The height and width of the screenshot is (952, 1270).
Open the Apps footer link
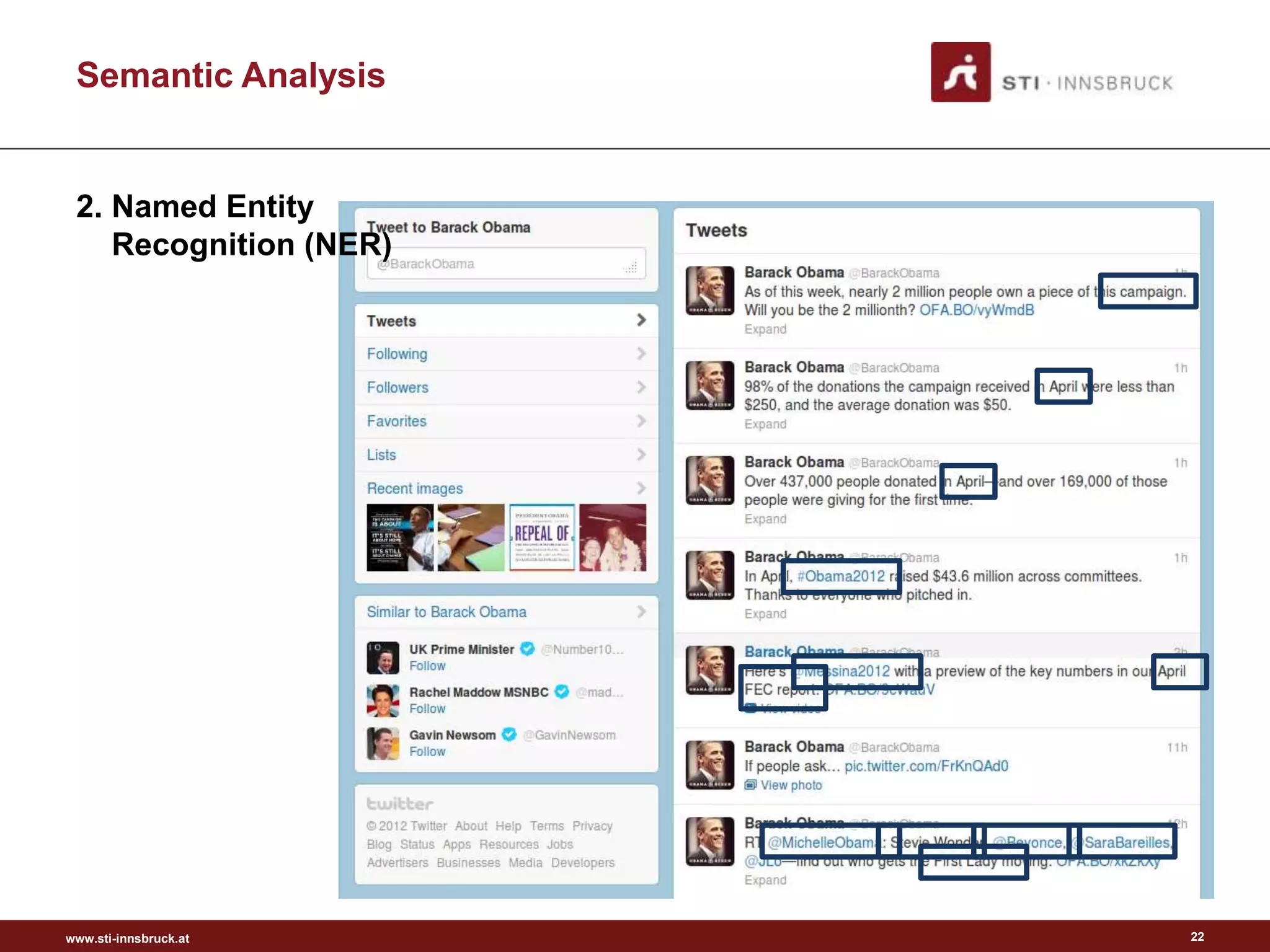pos(457,845)
